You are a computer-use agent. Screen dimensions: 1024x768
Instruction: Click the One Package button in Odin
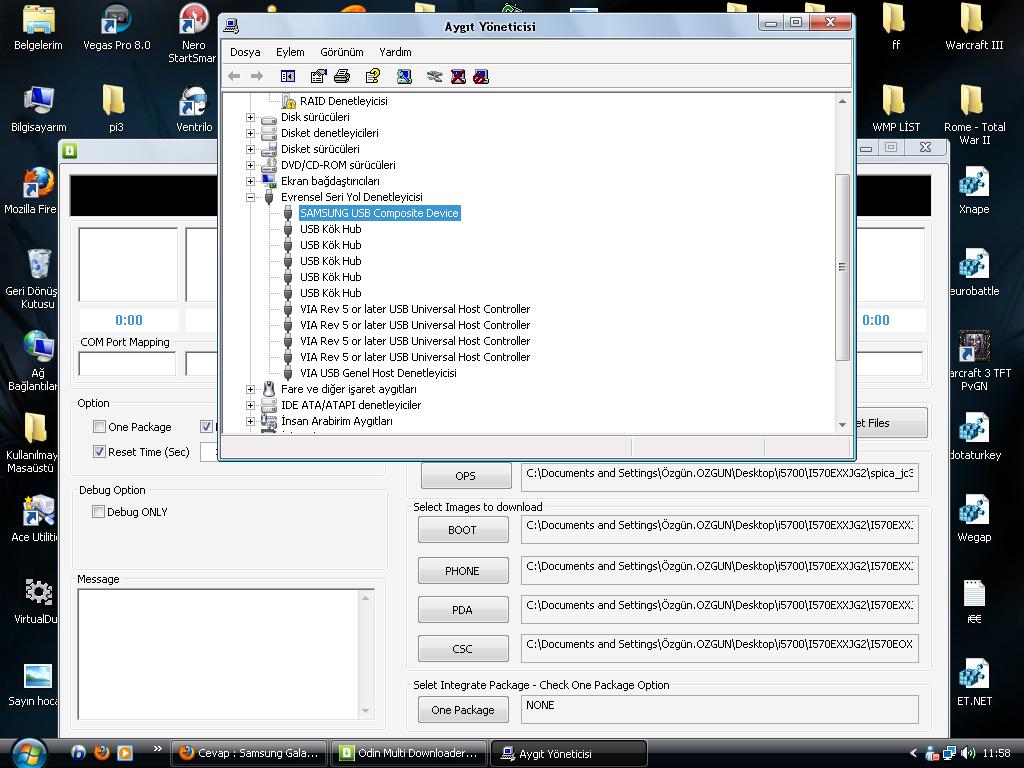462,710
